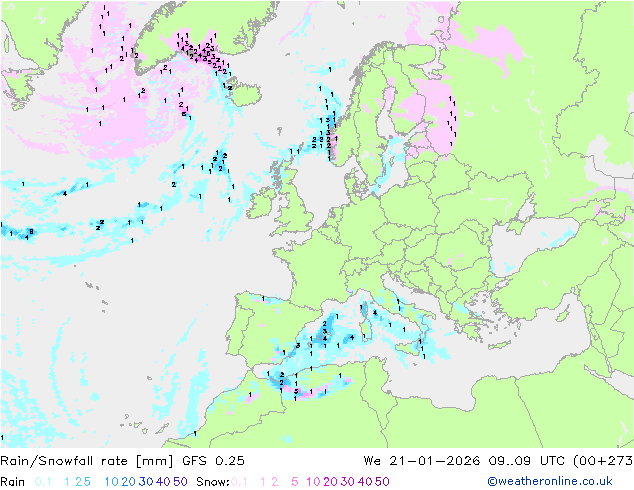Viewport: 634px width, 490px height.
Task: Pick the Snow legend value 0.1
Action: tap(239, 482)
